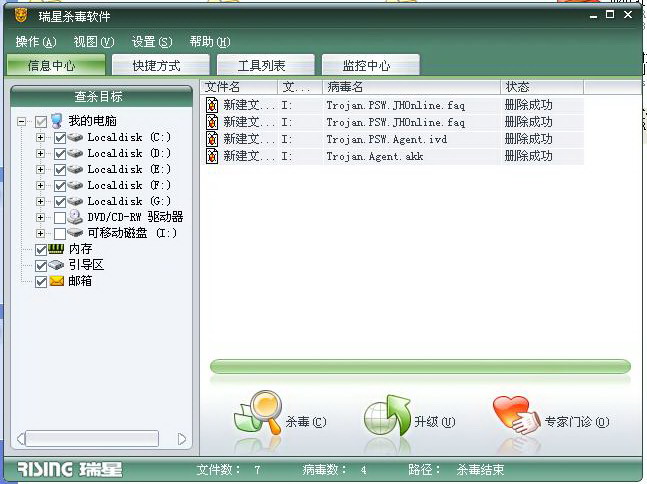Check the DVD/CD-RW 驱动器 checkbox

(60, 217)
